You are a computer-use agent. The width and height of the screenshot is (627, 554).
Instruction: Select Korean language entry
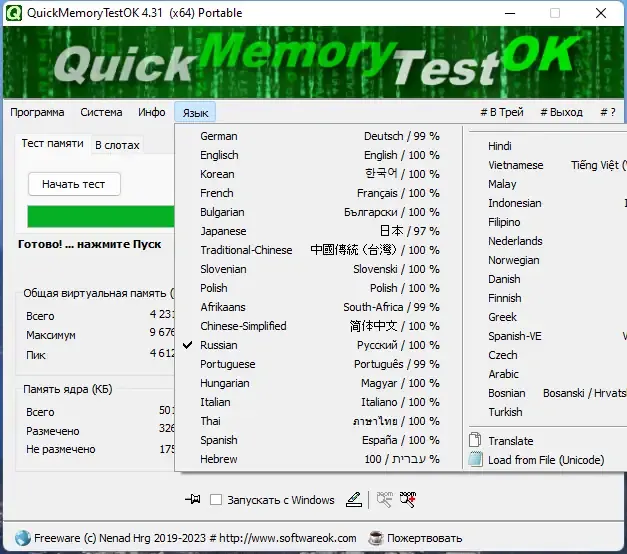(x=319, y=174)
